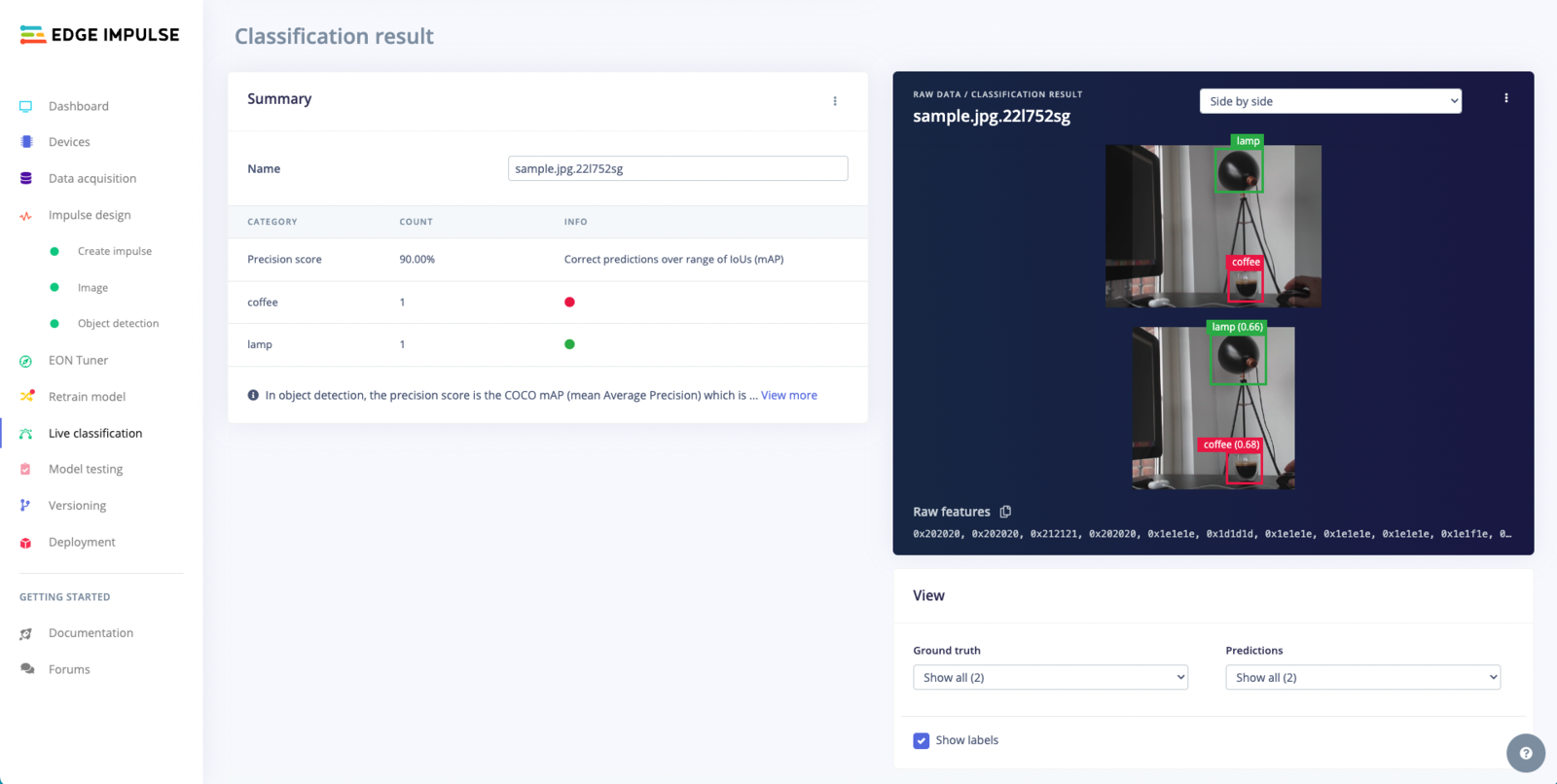The height and width of the screenshot is (784, 1557).
Task: Click the green dot next to Create impulse
Action: (x=54, y=252)
